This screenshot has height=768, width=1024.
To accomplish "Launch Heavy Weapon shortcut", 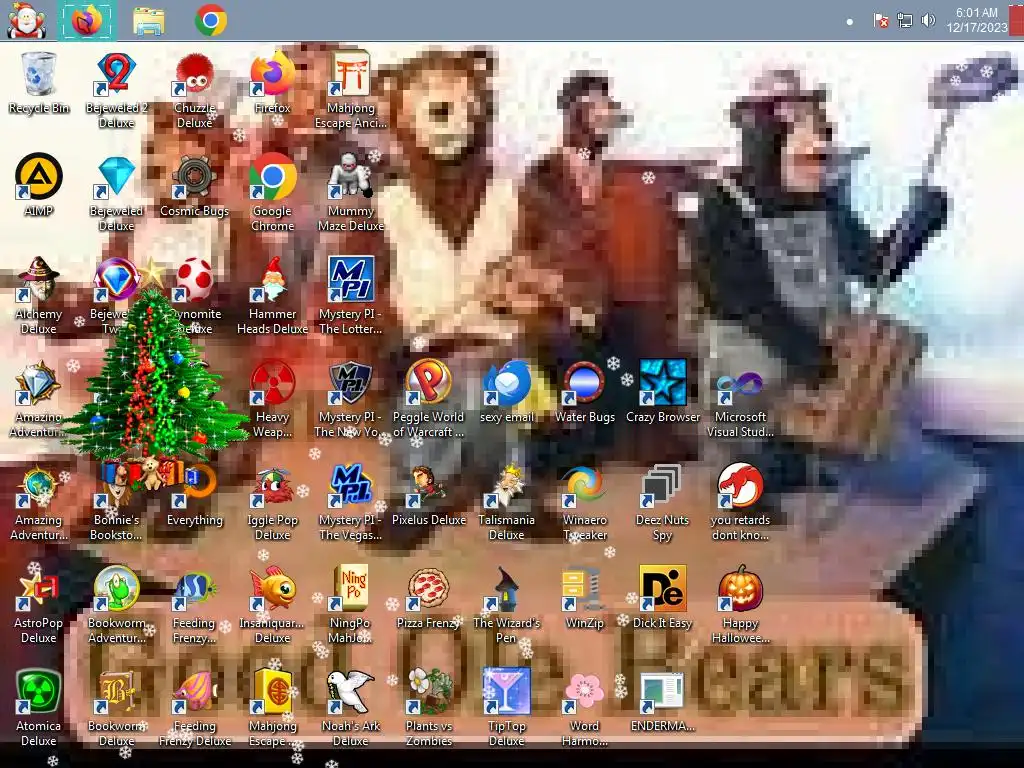I will [272, 398].
